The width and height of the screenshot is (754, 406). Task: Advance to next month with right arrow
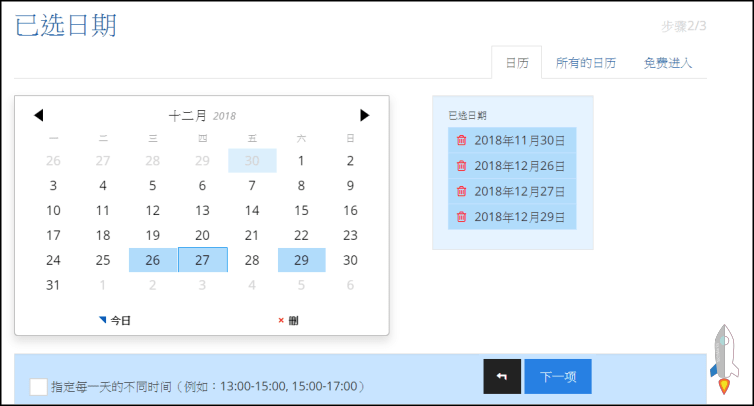(x=365, y=115)
